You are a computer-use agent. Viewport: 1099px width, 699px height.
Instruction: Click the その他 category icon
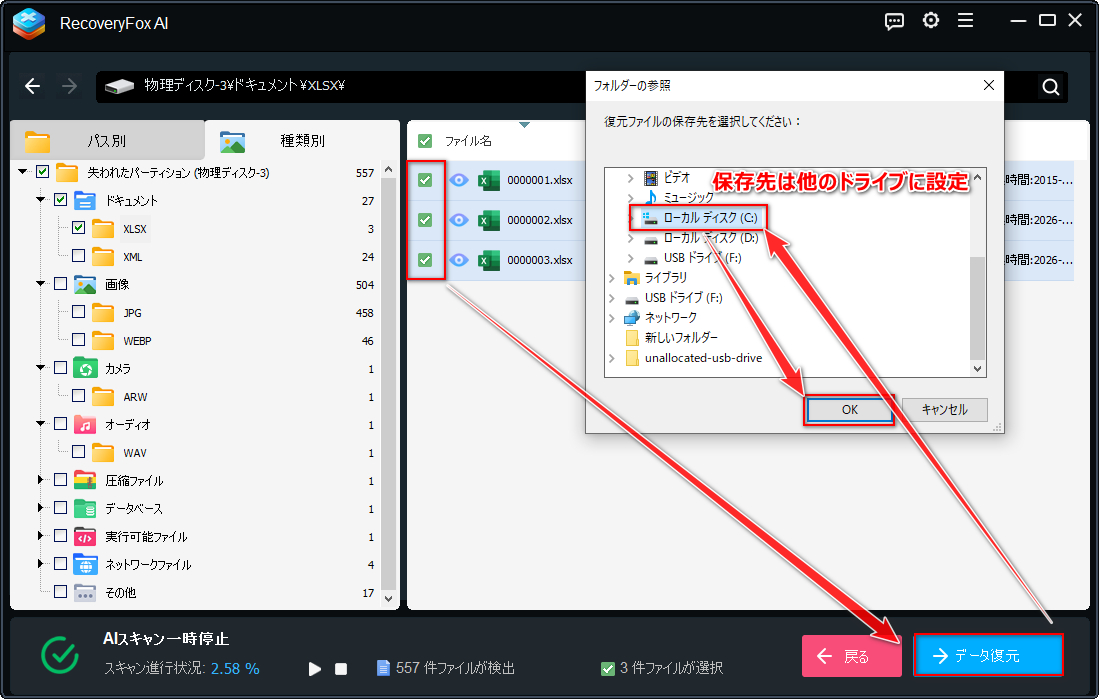click(85, 593)
